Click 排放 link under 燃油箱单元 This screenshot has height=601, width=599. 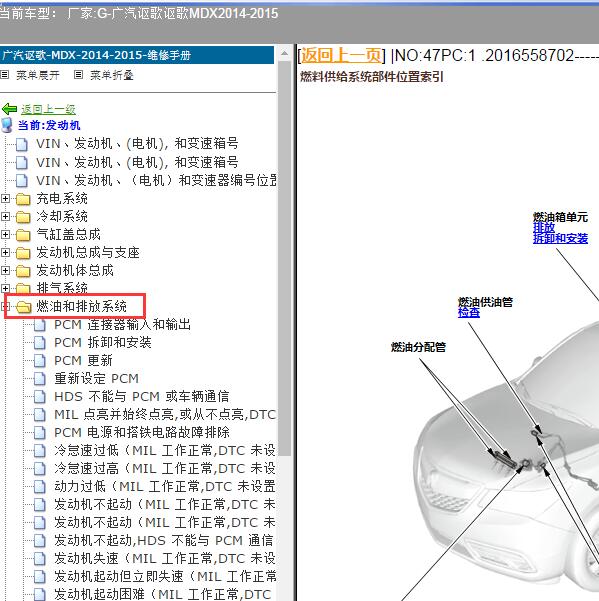tap(543, 228)
